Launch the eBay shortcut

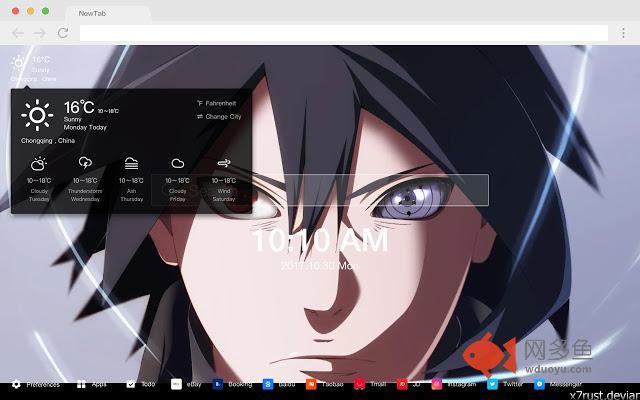pyautogui.click(x=186, y=384)
